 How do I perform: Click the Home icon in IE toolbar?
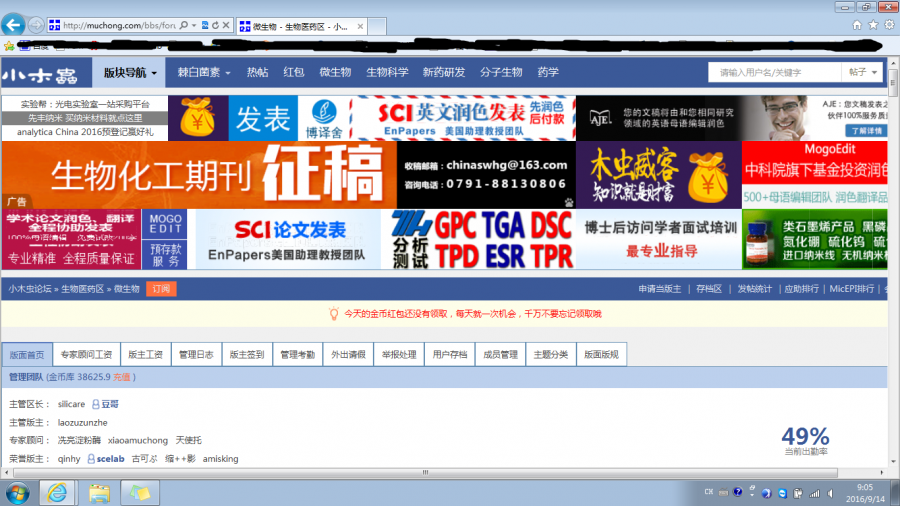pyautogui.click(x=857, y=25)
